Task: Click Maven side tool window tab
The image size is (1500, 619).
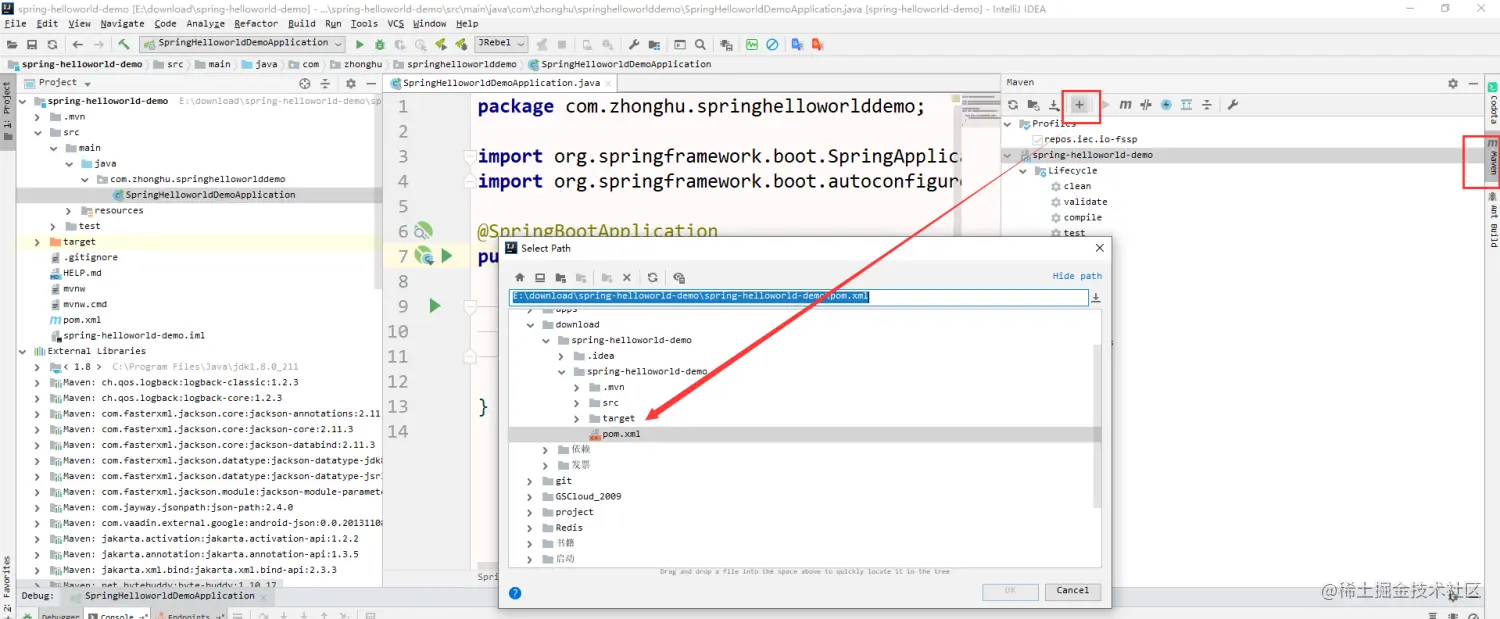Action: 1492,159
